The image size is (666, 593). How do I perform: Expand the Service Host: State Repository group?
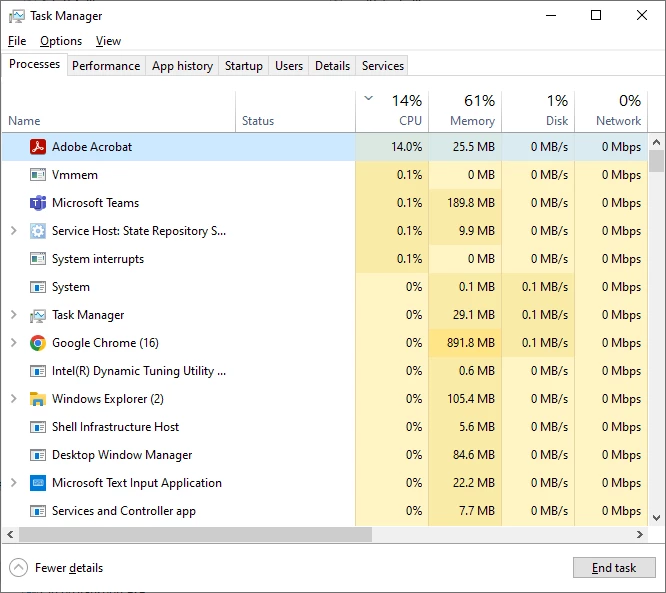pos(14,231)
